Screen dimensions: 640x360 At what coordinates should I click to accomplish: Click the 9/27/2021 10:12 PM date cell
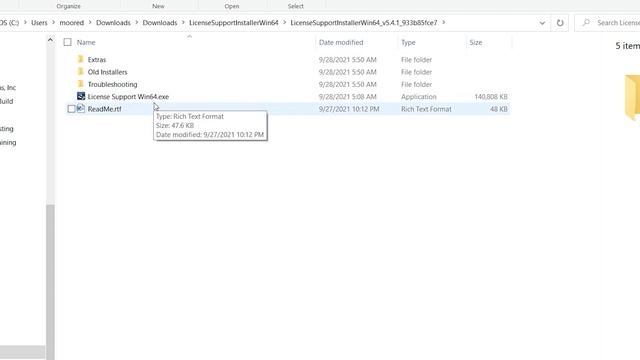point(349,109)
